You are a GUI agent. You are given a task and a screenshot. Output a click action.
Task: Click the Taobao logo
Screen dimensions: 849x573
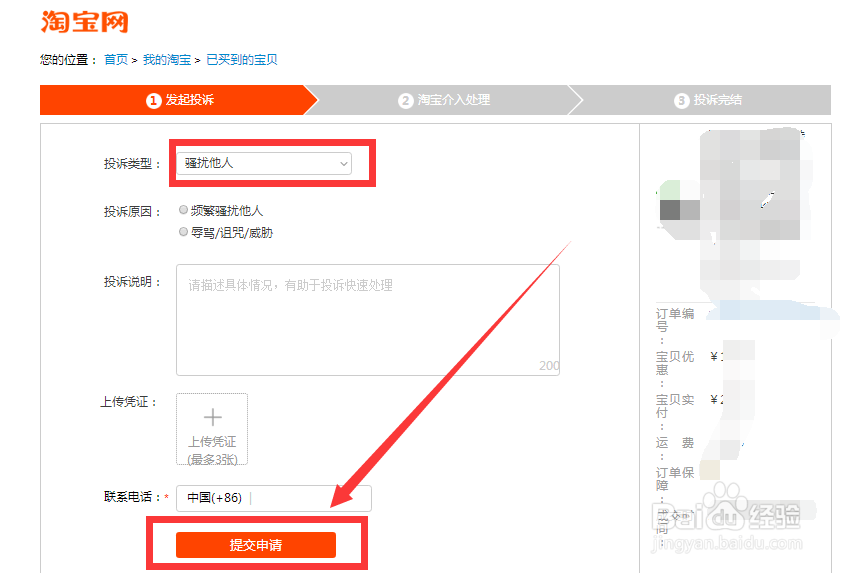pyautogui.click(x=84, y=22)
